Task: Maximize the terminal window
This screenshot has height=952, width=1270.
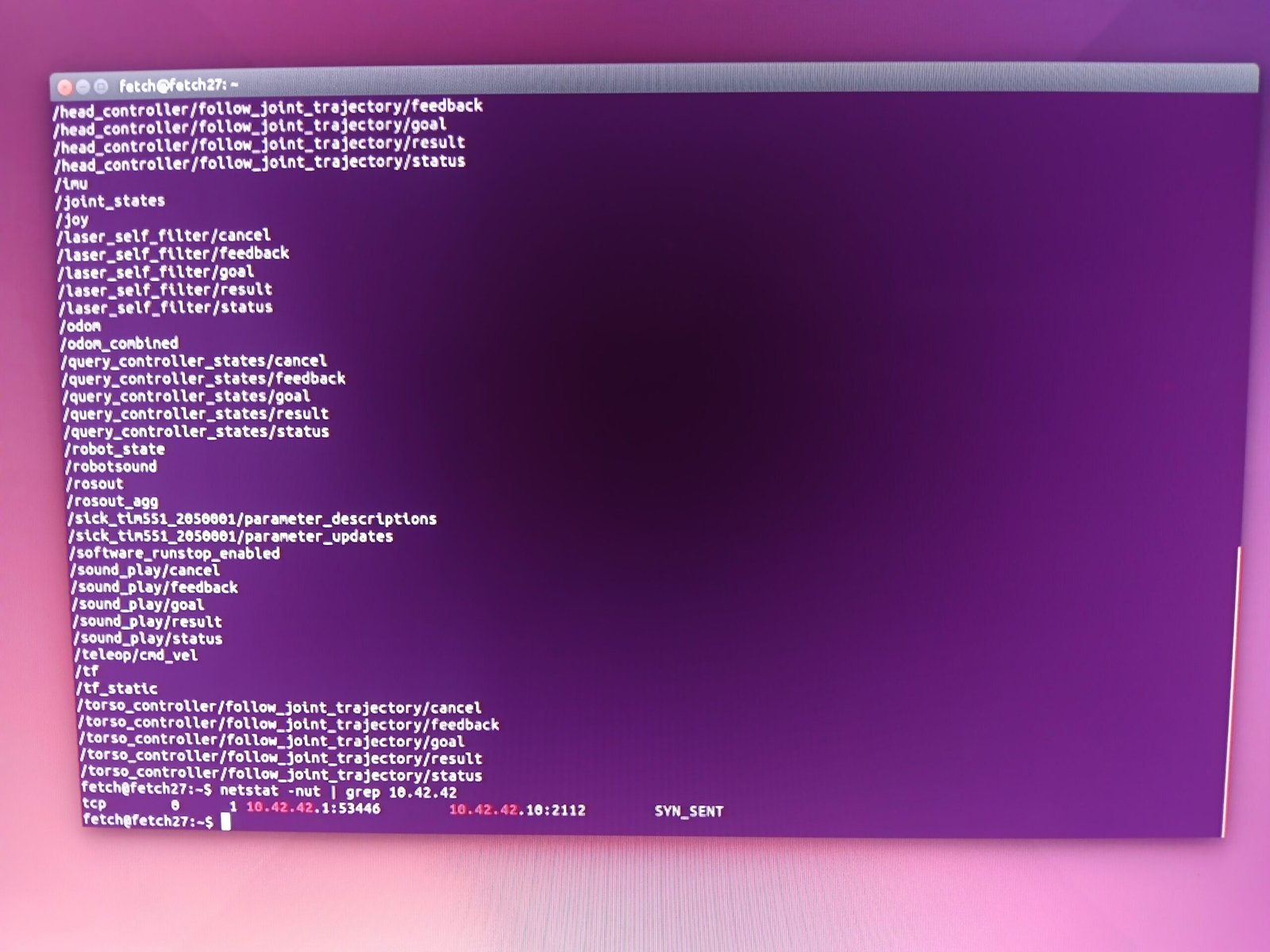Action: pyautogui.click(x=101, y=86)
